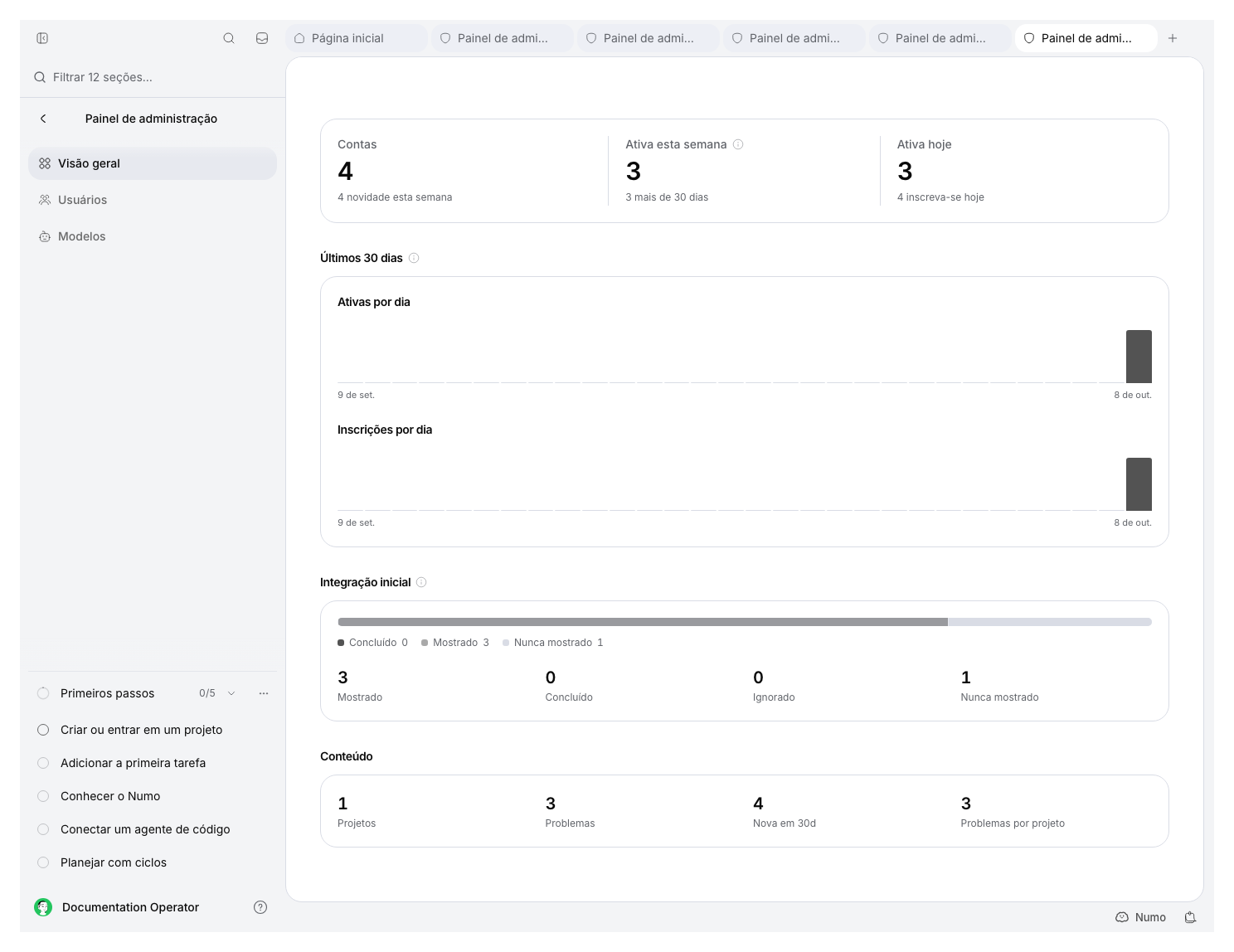Open Usuários in the admin sidebar
1234x952 pixels.
pos(153,200)
